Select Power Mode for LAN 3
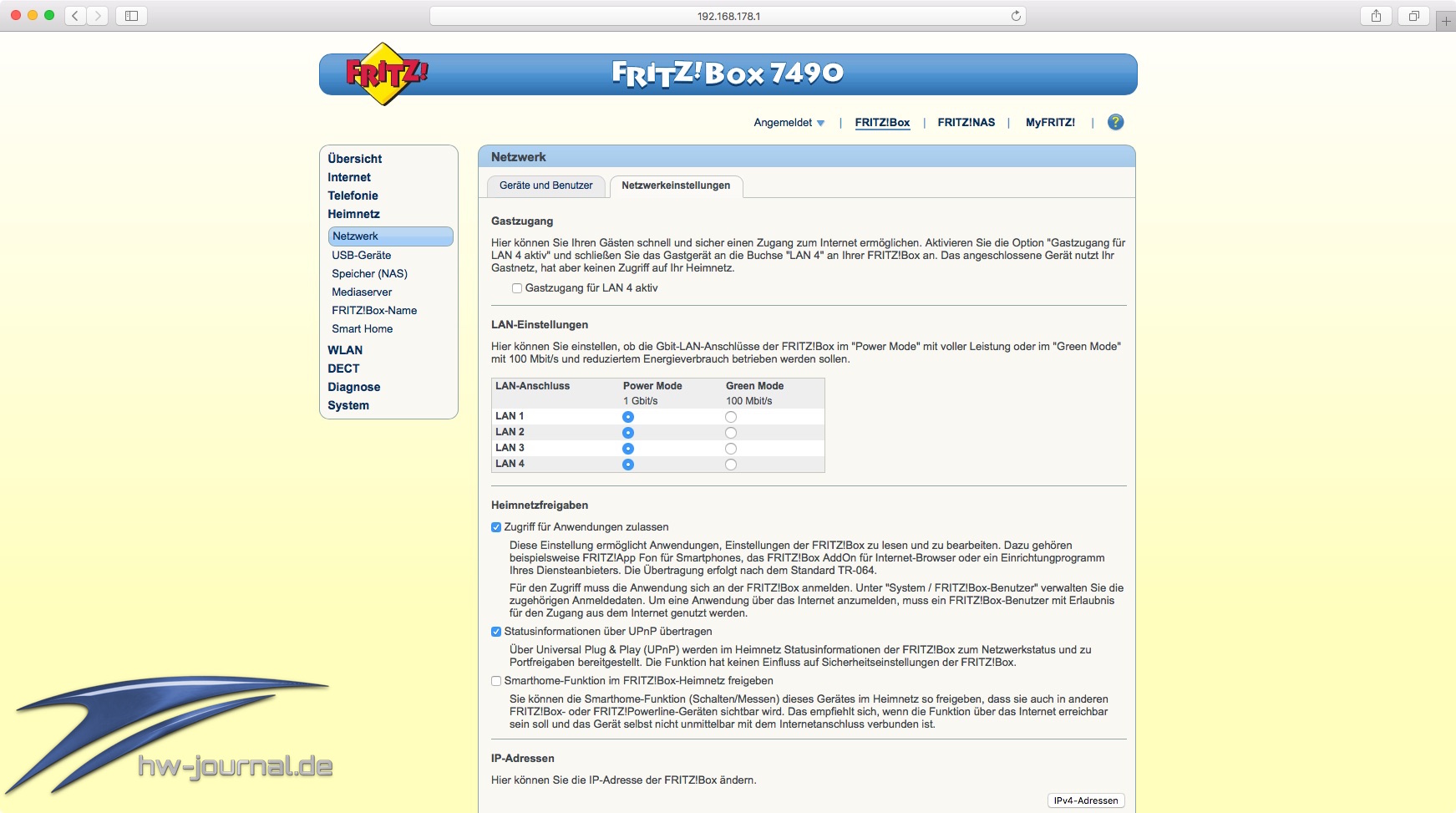This screenshot has width=1456, height=813. coord(628,449)
